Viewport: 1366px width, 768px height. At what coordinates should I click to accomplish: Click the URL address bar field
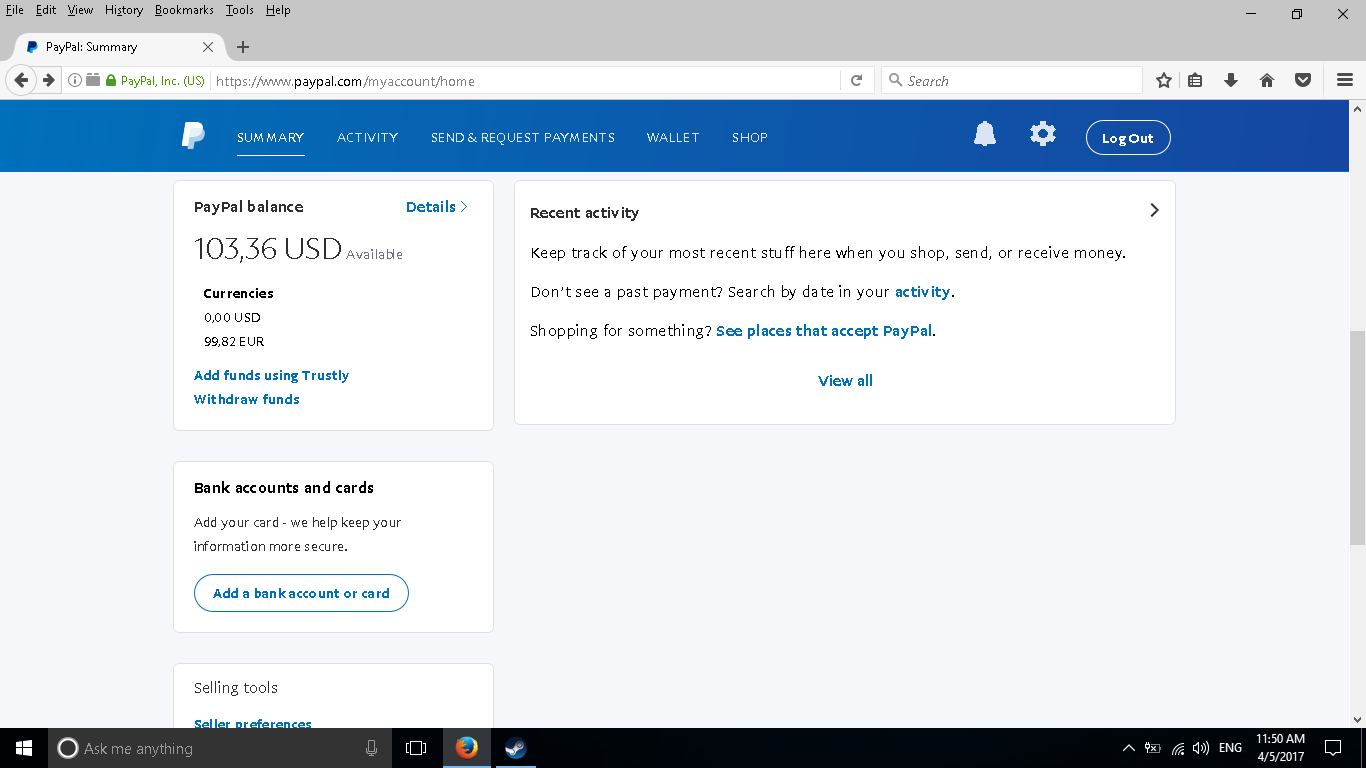pyautogui.click(x=525, y=81)
